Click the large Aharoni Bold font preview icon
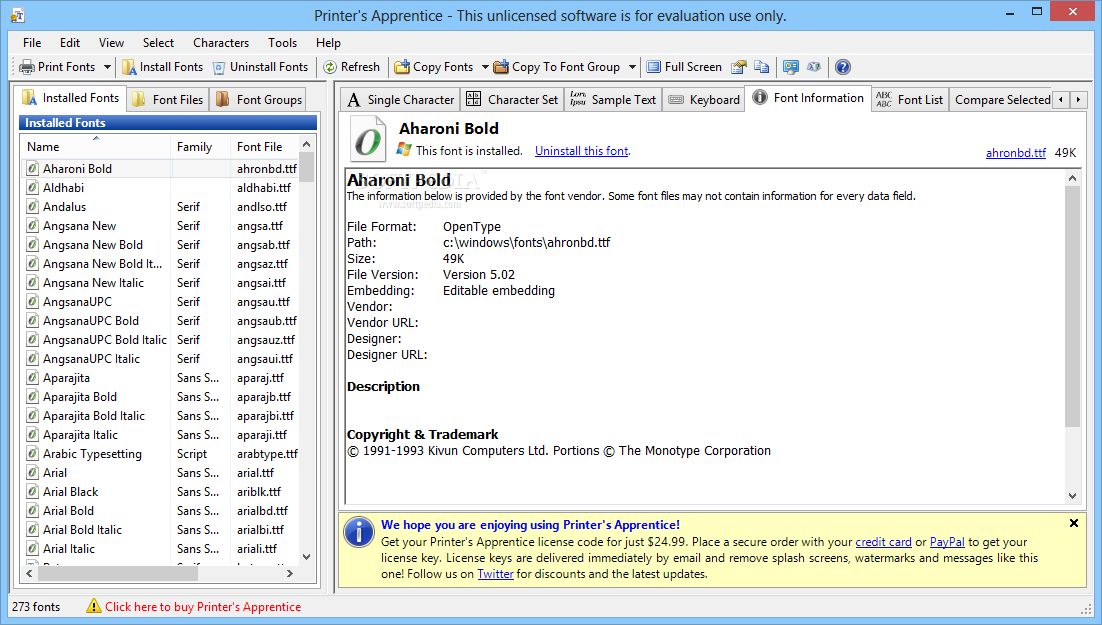Image resolution: width=1102 pixels, height=625 pixels. [x=368, y=139]
